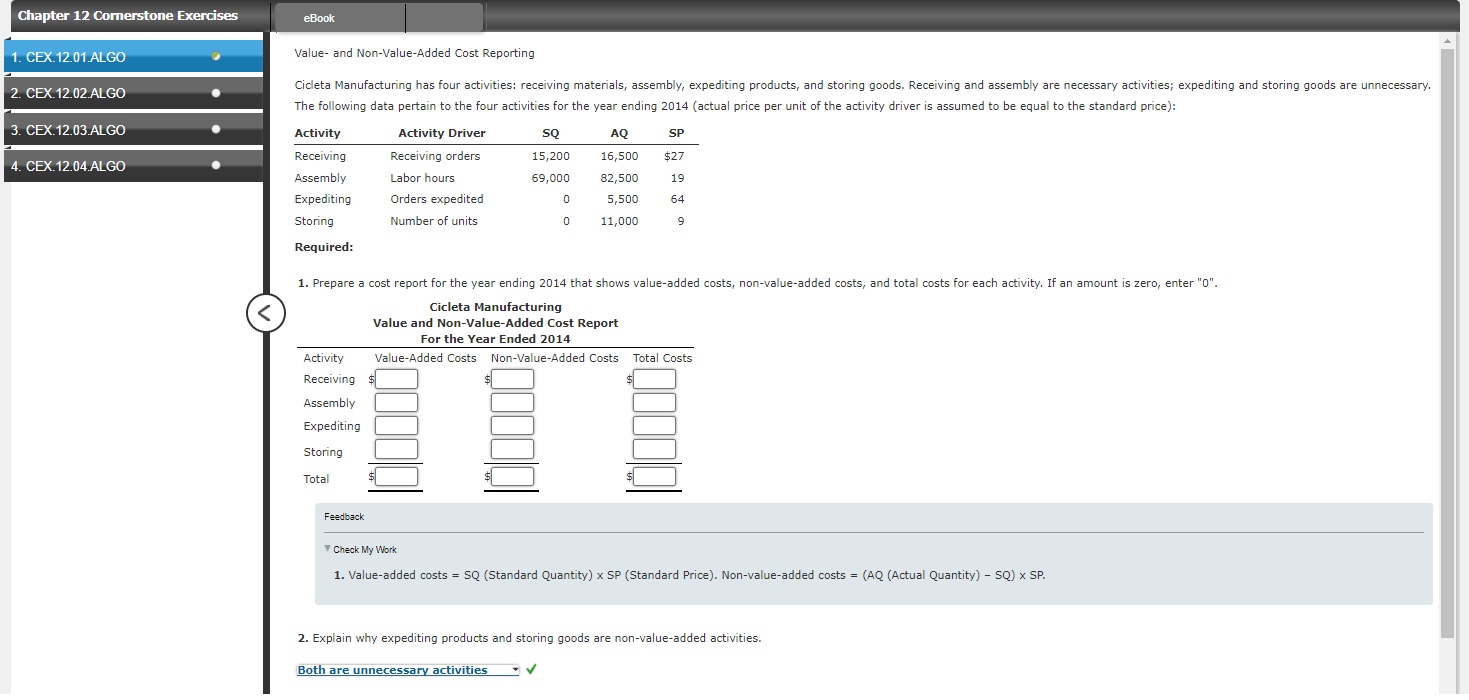
Task: Click Assembly value-added costs field
Action: coord(397,403)
